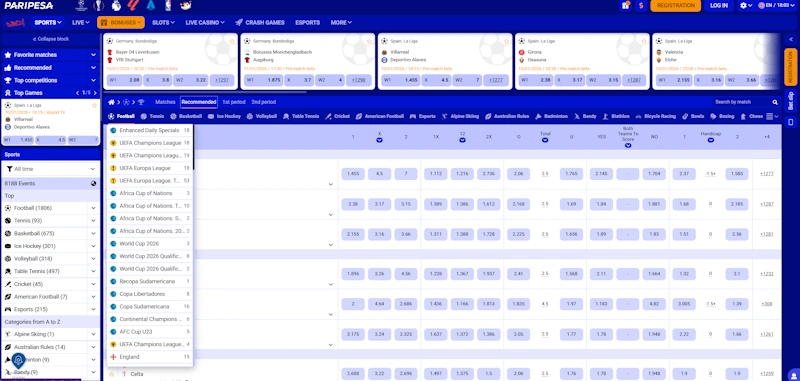Select Table Tennis in the sports strip
Screen dimensions: 800x381
301,116
